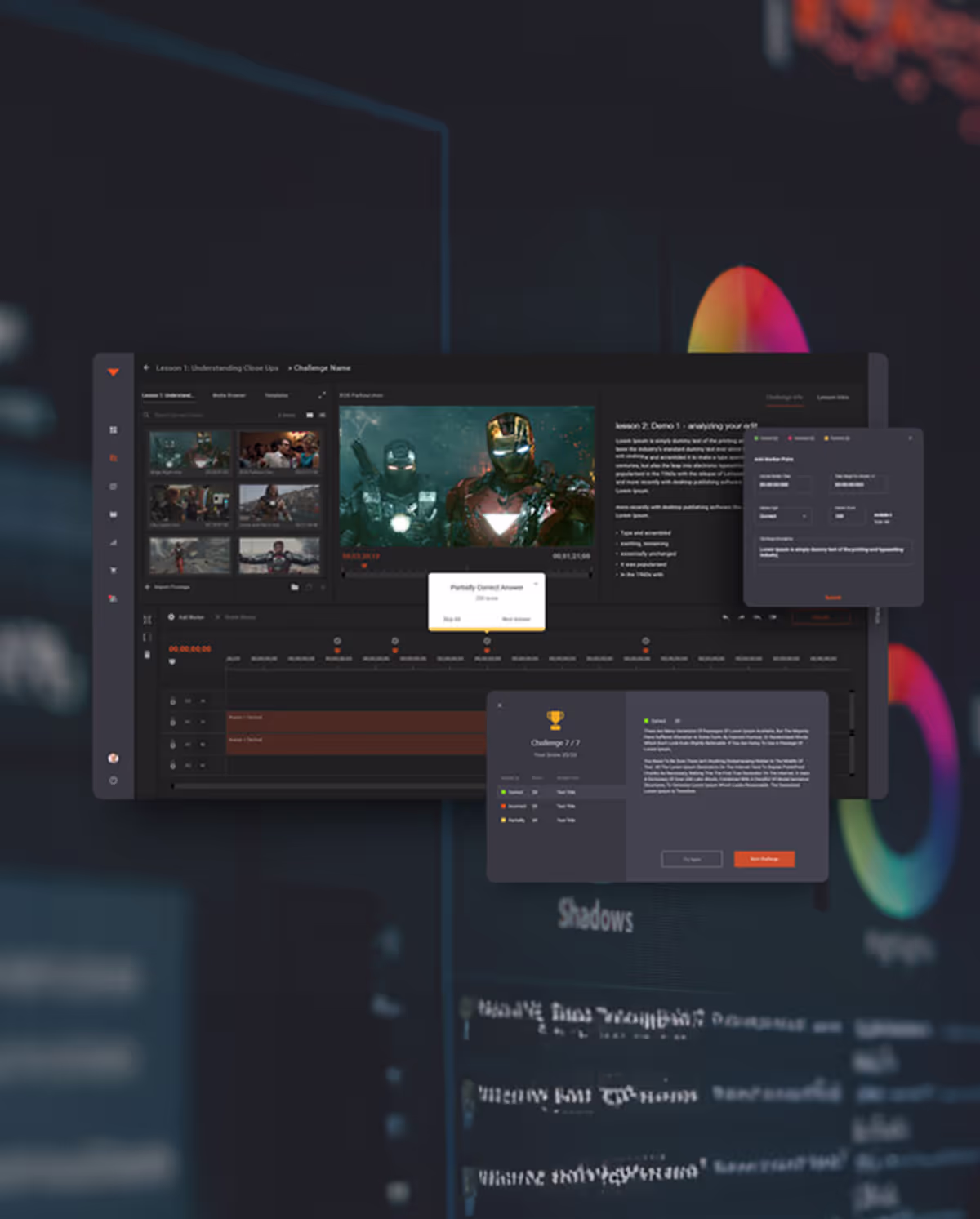Go back using the arrow beside Lesson 1
This screenshot has height=1219, width=980.
click(x=147, y=368)
